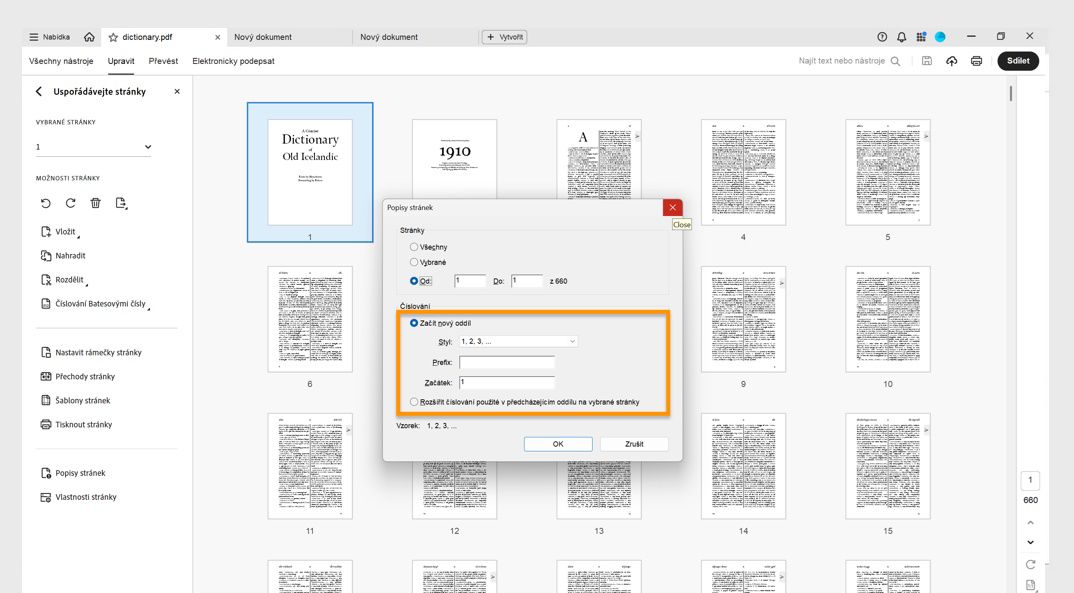Switch to Elektronicky podepsat tab
The image size is (1074, 593).
[x=234, y=61]
